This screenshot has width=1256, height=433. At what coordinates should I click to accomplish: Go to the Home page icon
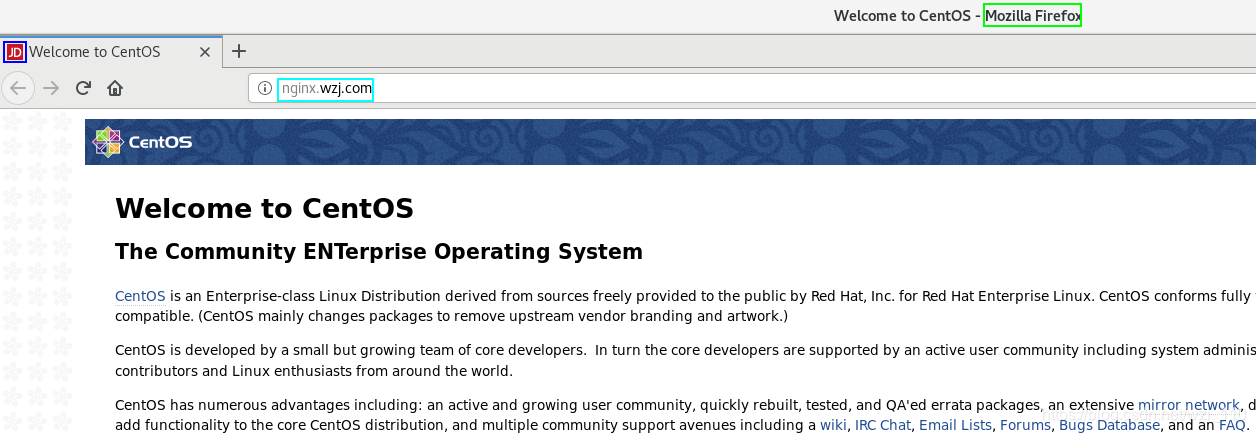[115, 88]
